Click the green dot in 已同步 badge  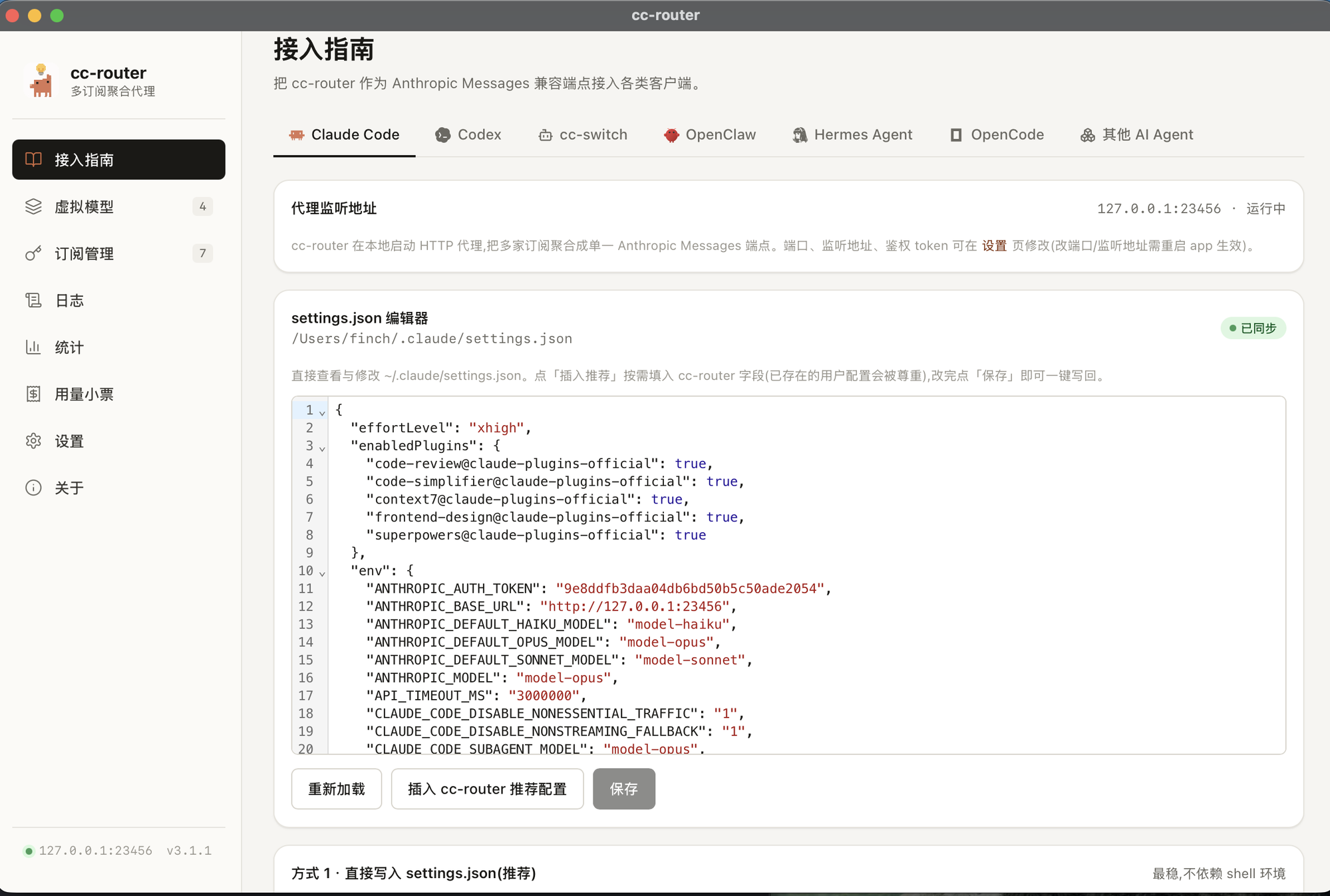[x=1232, y=328]
